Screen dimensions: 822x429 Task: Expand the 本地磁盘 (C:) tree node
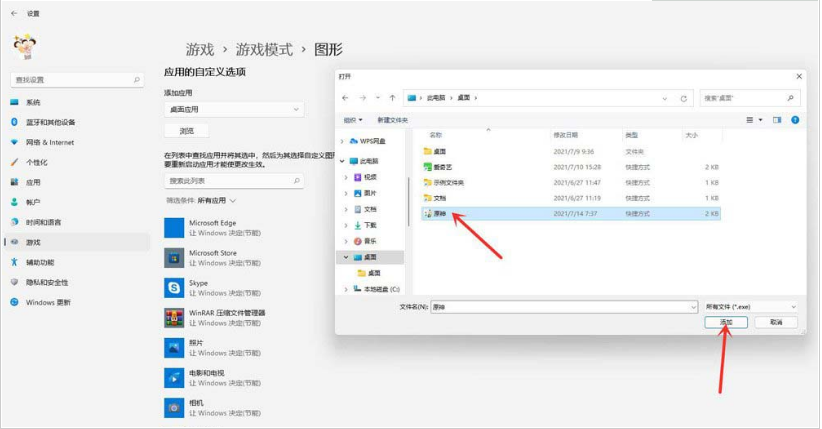click(x=346, y=289)
